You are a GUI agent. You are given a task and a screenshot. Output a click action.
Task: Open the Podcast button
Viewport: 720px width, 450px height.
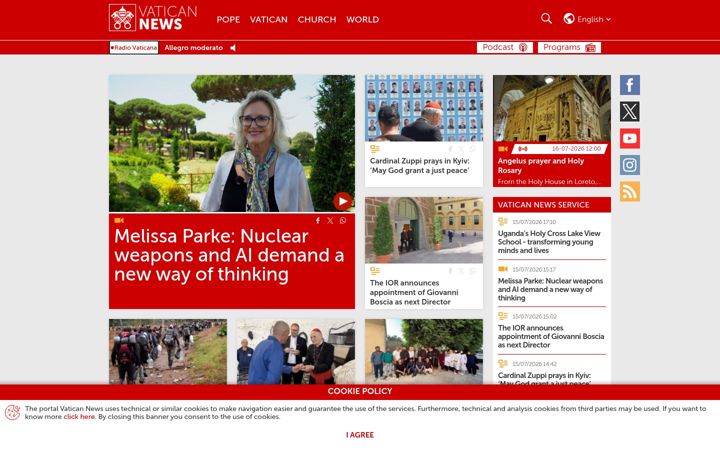click(x=505, y=47)
